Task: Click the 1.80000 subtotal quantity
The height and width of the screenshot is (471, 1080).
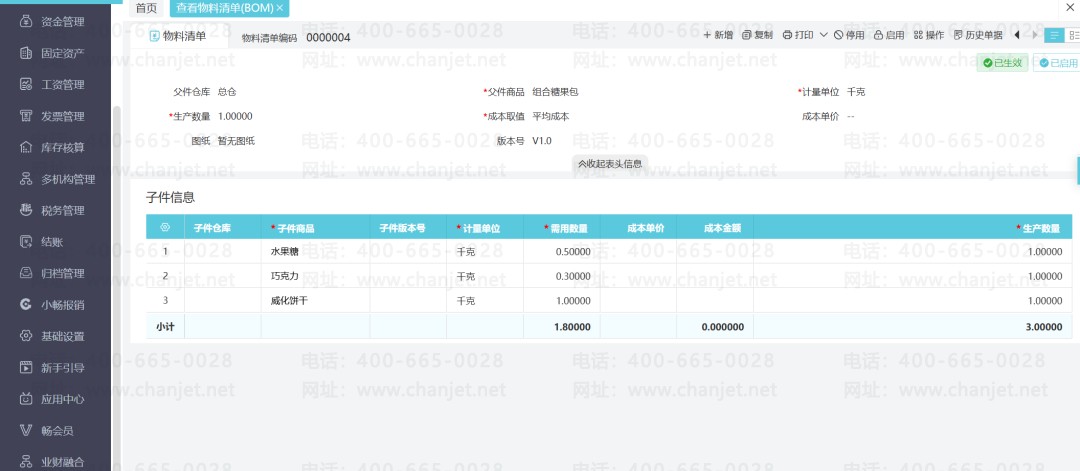Action: [x=572, y=326]
